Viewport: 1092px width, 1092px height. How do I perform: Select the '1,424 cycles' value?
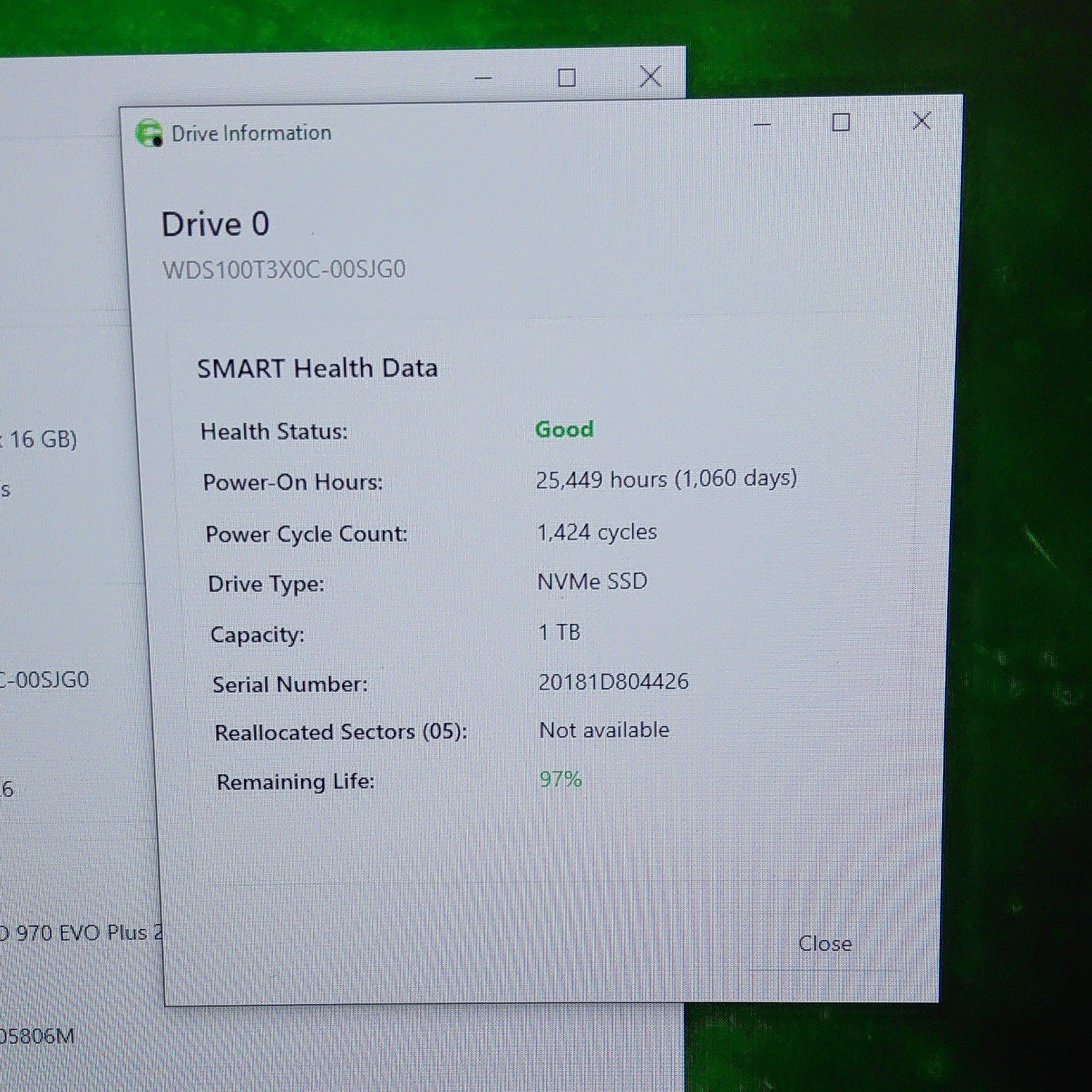597,532
